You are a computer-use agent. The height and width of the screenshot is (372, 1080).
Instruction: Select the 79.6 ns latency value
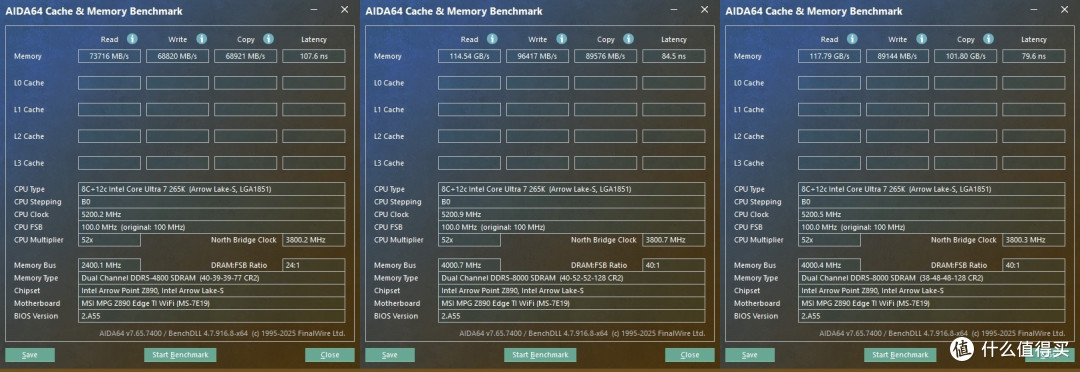coord(1034,56)
